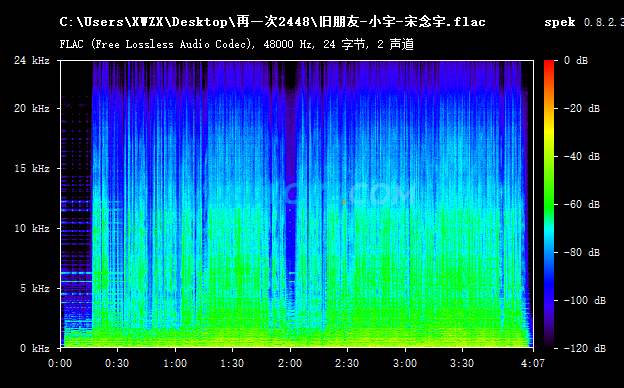Select the 2:00 time axis marker
The image size is (624, 388).
290,363
